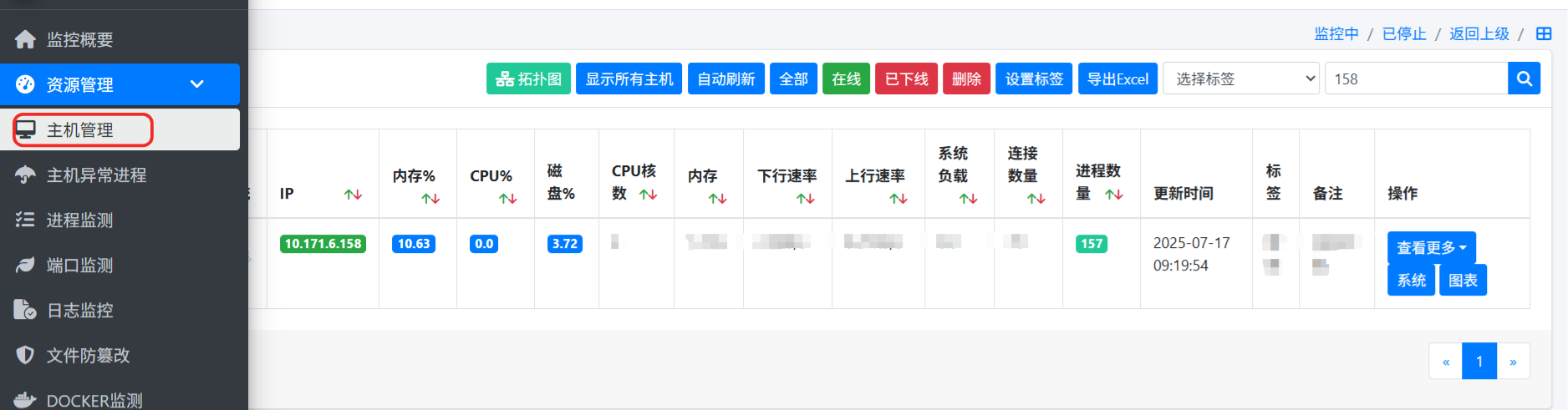Open 文件防篡改 in the sidebar

pos(88,355)
